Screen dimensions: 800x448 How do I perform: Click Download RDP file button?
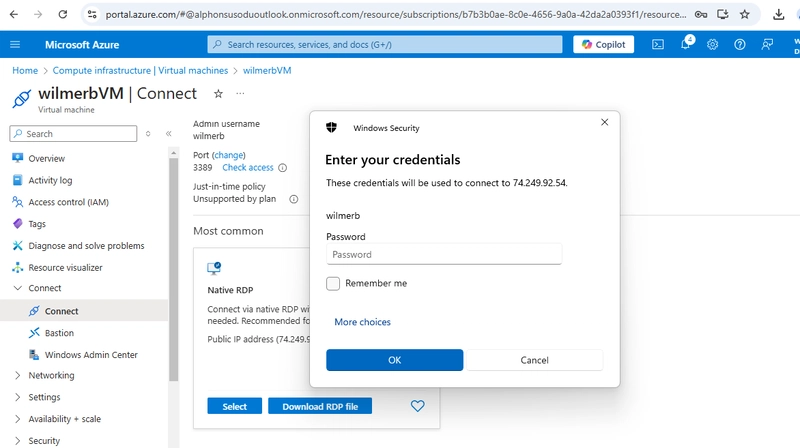(x=320, y=406)
